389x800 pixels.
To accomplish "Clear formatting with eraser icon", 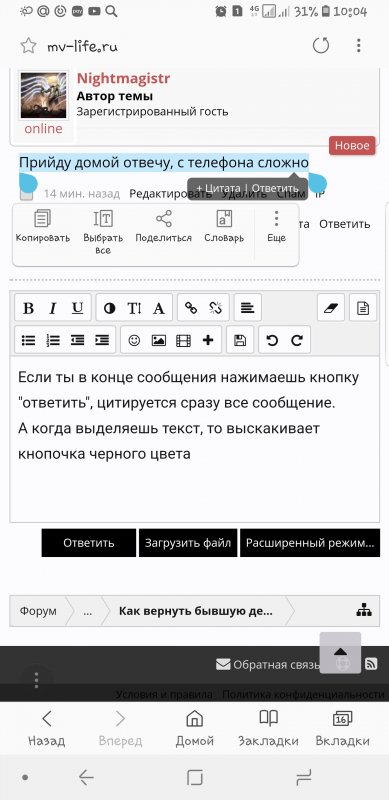I will pyautogui.click(x=331, y=308).
